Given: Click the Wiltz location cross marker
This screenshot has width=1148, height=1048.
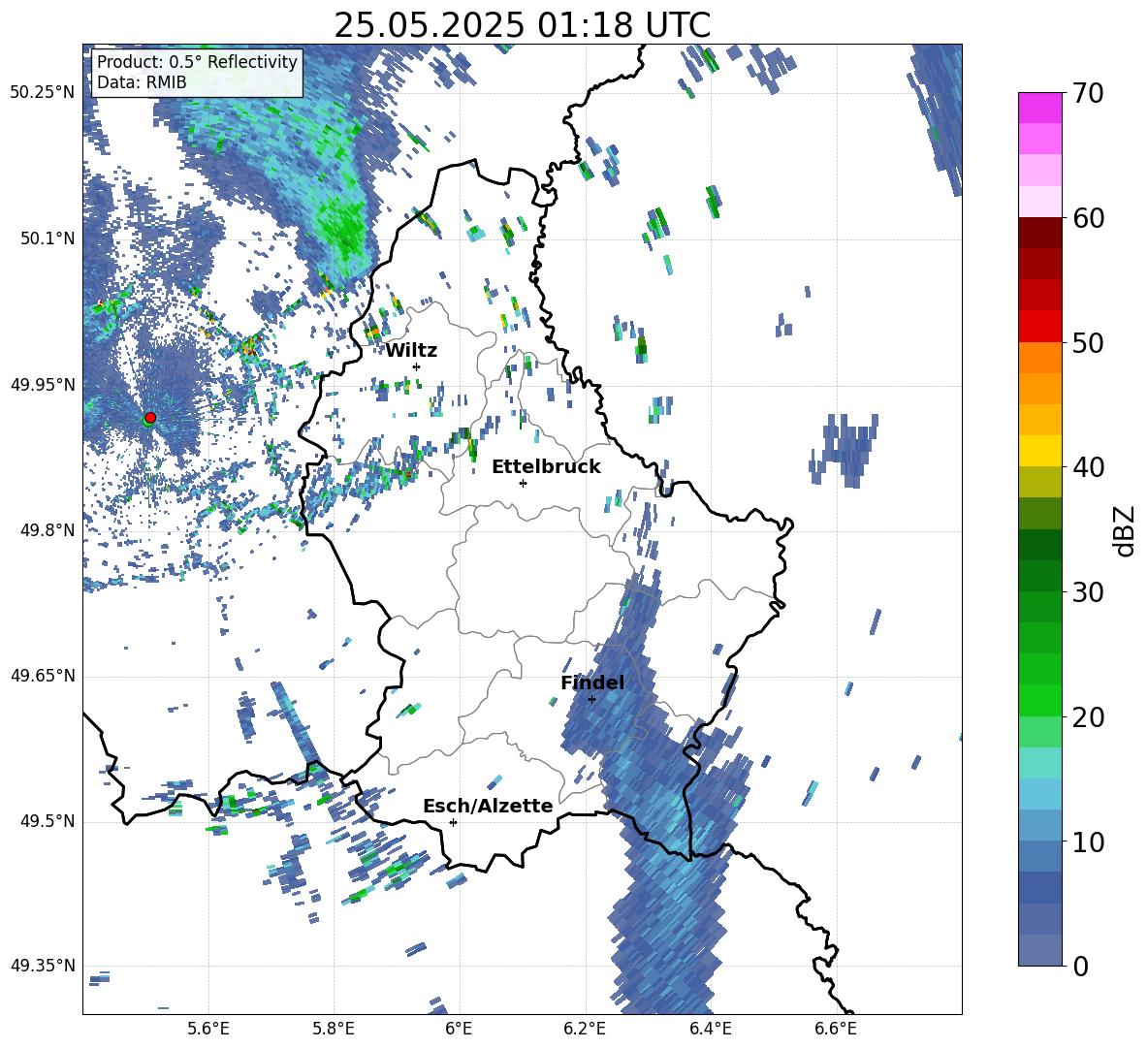Looking at the screenshot, I should [x=417, y=366].
